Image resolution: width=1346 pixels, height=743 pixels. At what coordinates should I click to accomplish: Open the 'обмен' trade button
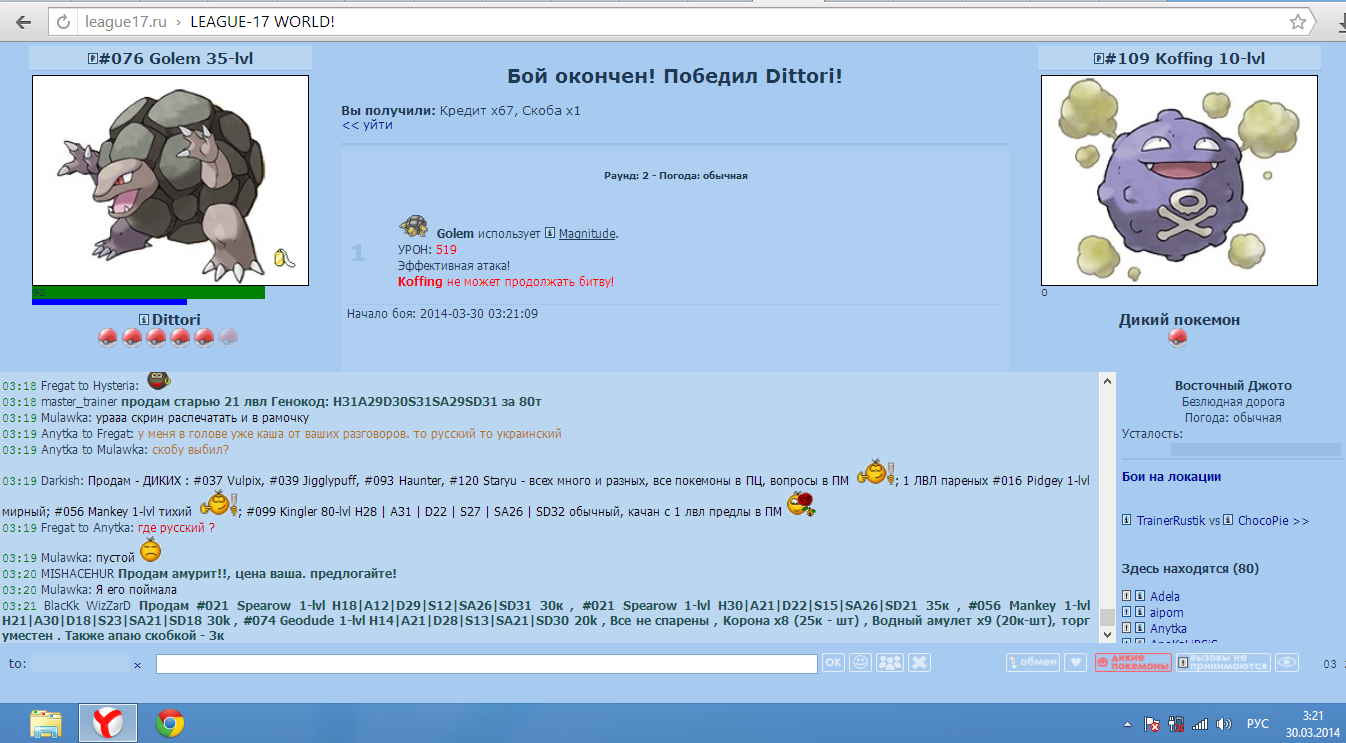coord(1032,662)
